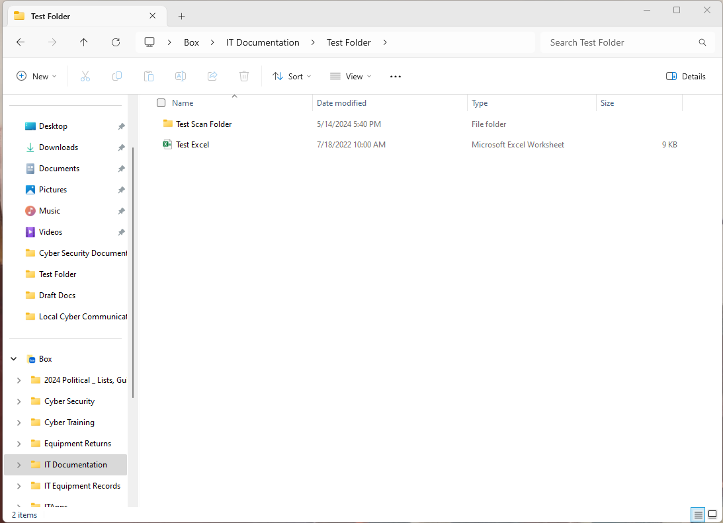This screenshot has height=524, width=724.
Task: Expand the Cyber Security folder node
Action: [19, 402]
